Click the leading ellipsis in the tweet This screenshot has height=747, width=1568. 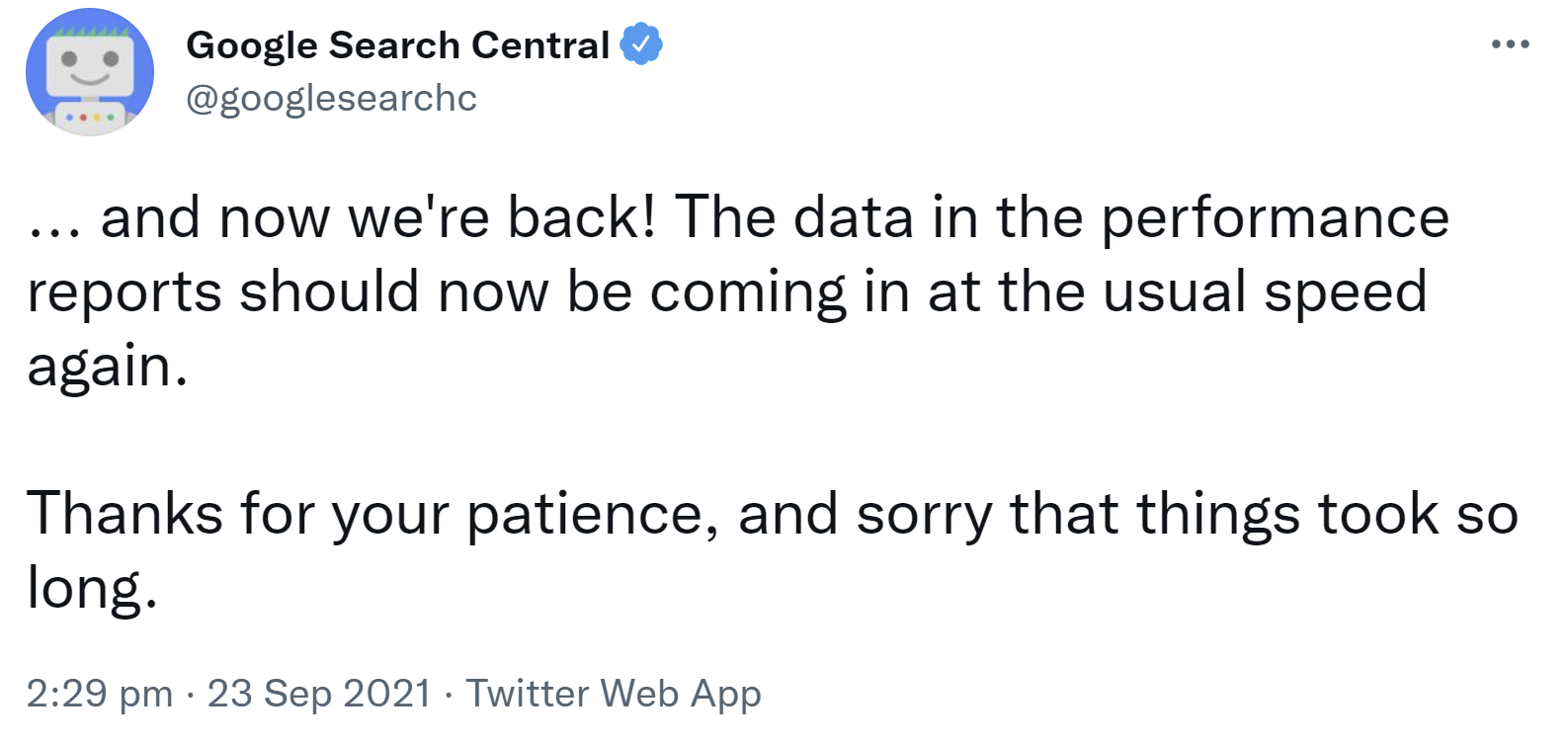(54, 219)
